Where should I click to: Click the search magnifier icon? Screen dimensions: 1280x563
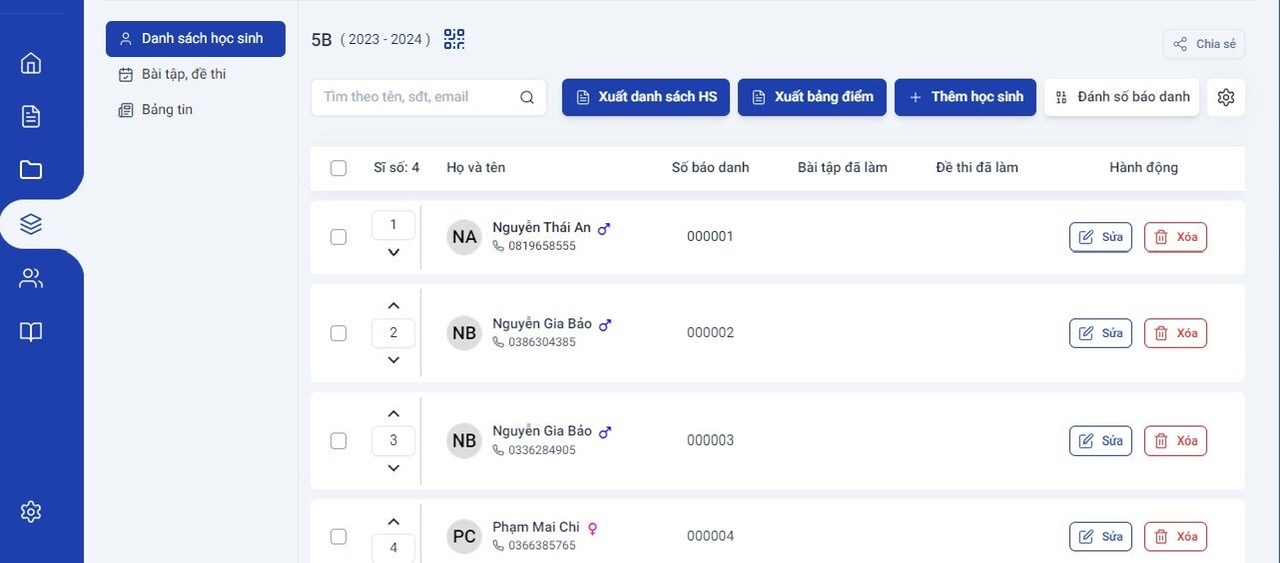point(527,97)
